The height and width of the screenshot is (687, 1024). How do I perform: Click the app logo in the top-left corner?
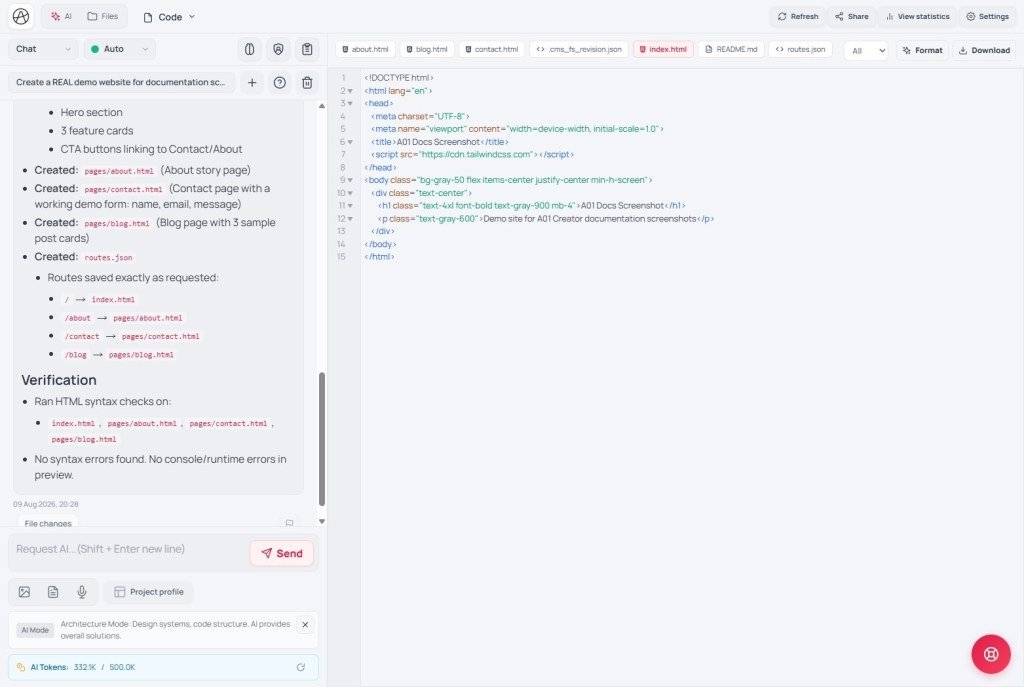pyautogui.click(x=21, y=16)
